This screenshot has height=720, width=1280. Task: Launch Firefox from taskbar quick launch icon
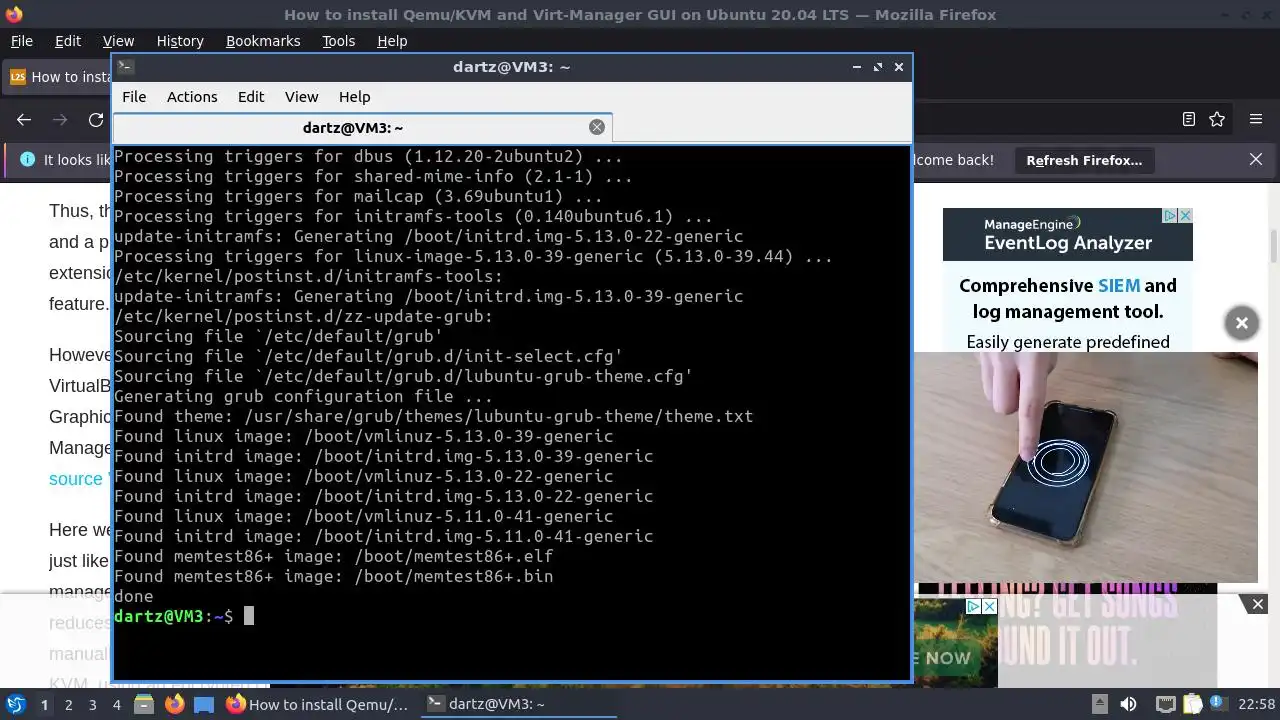point(174,704)
